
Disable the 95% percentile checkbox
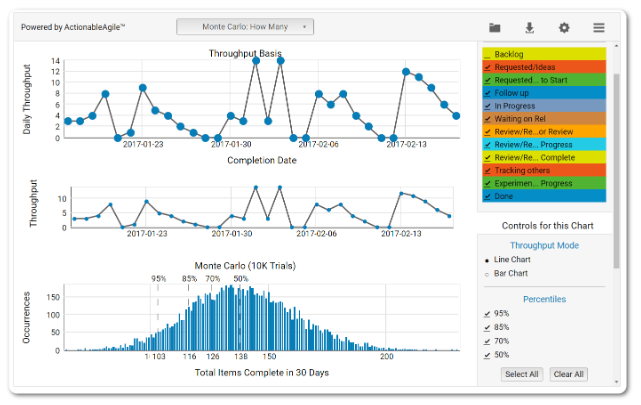click(x=487, y=313)
